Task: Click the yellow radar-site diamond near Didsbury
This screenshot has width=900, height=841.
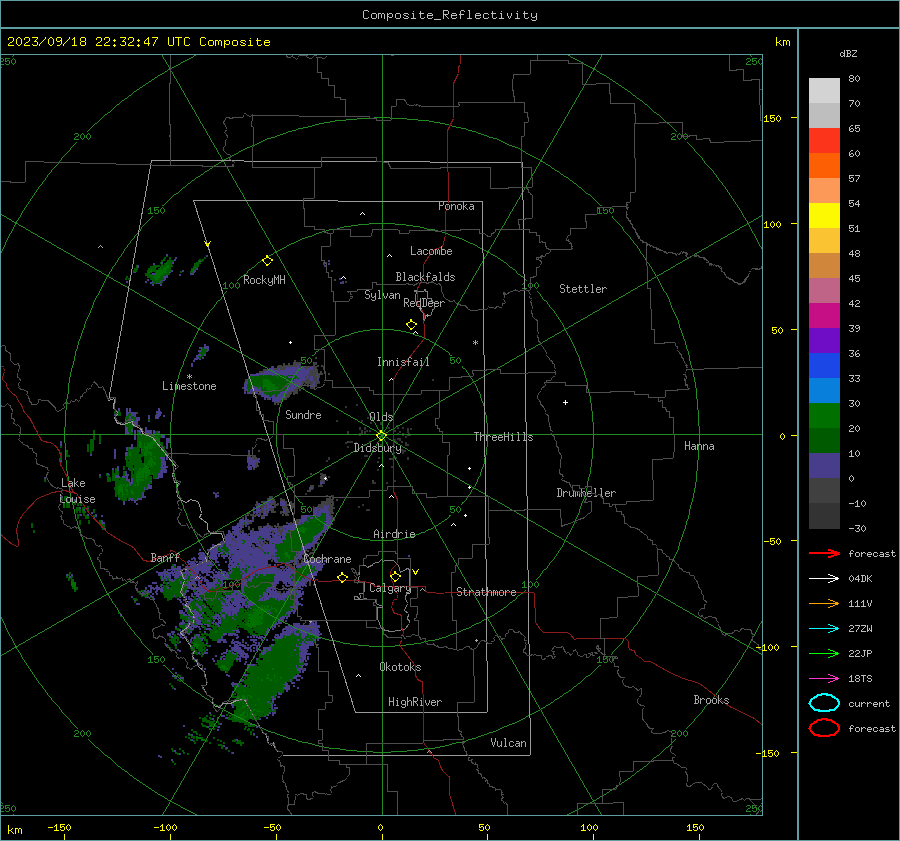Action: [381, 436]
